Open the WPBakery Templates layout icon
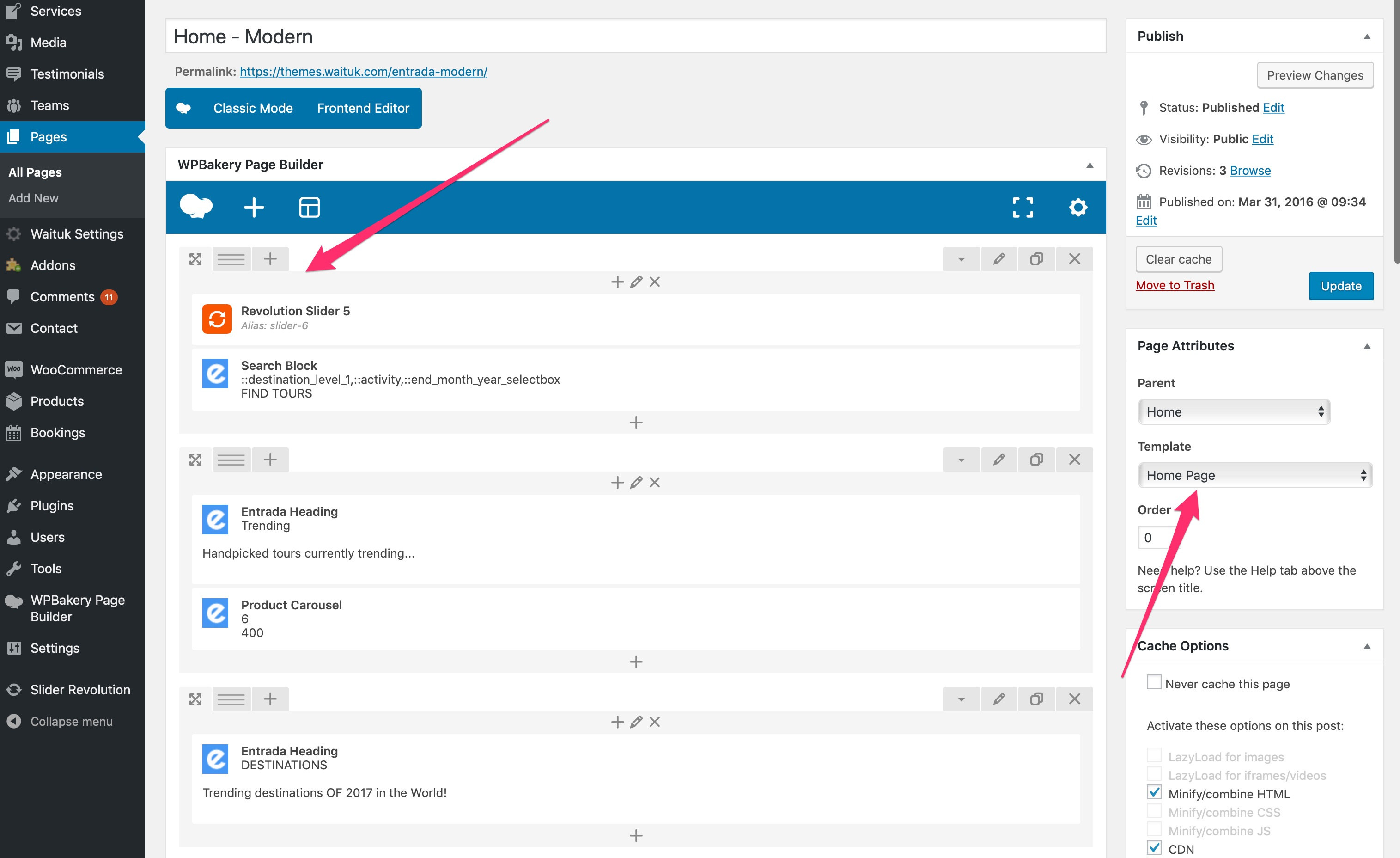Viewport: 1400px width, 858px height. pyautogui.click(x=309, y=208)
